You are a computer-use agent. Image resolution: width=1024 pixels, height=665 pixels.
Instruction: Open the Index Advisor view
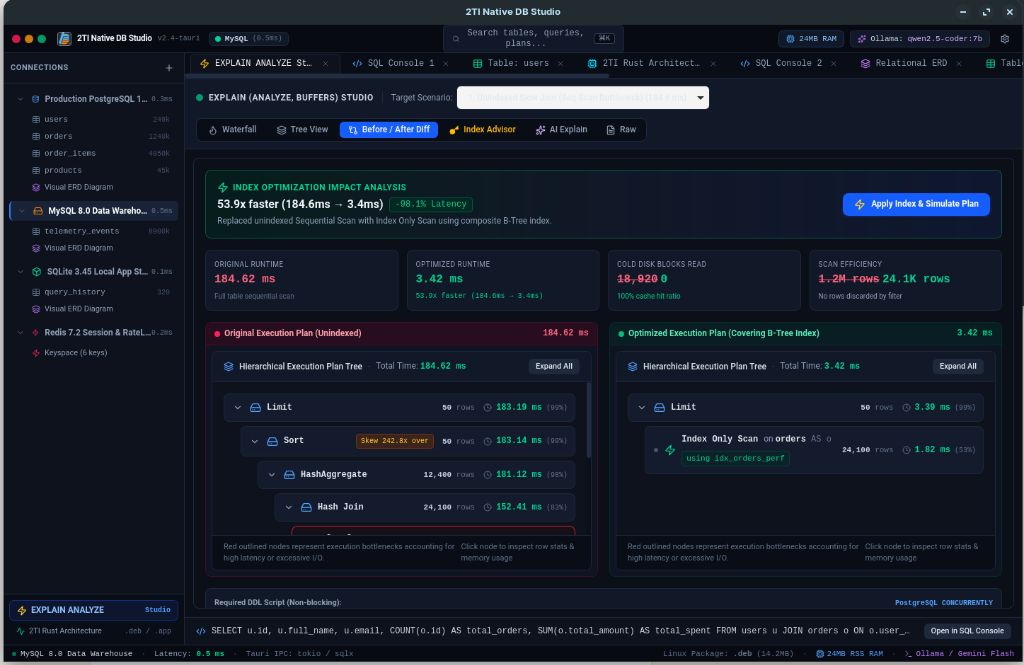(x=483, y=129)
